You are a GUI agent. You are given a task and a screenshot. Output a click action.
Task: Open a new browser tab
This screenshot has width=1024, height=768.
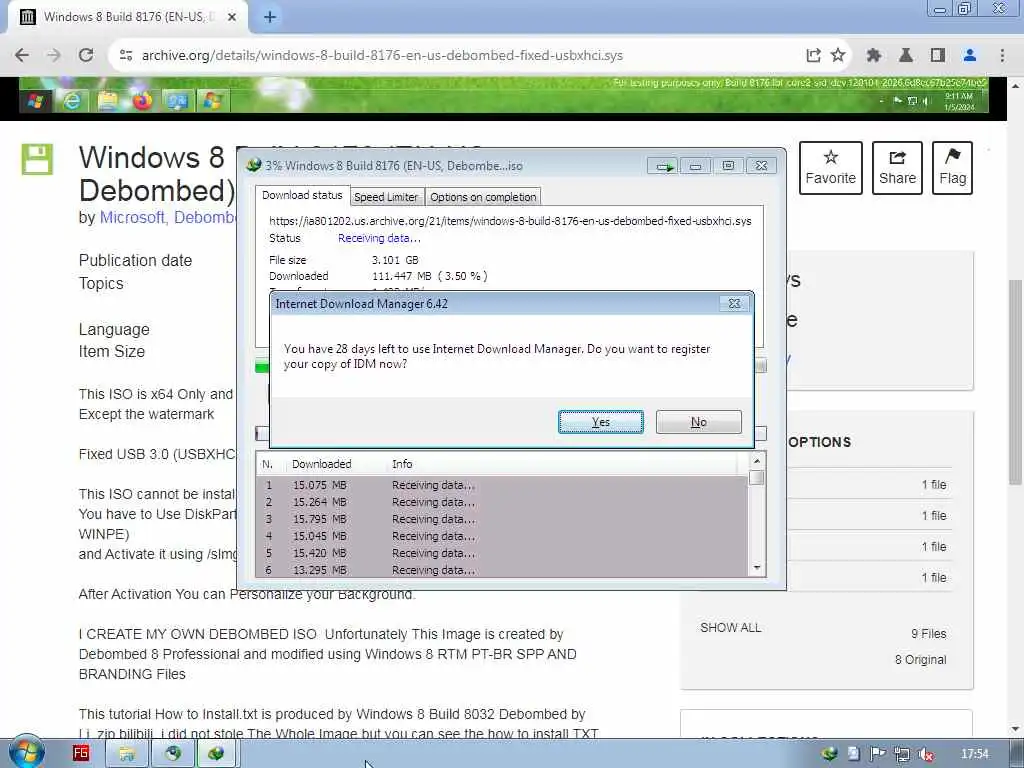[270, 17]
